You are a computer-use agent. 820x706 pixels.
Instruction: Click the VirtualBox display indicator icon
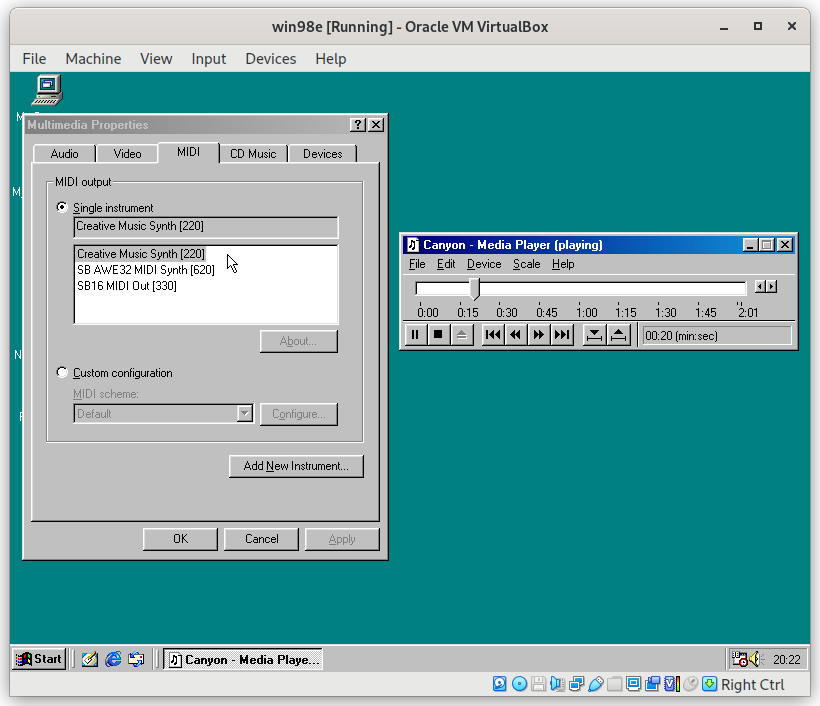633,684
